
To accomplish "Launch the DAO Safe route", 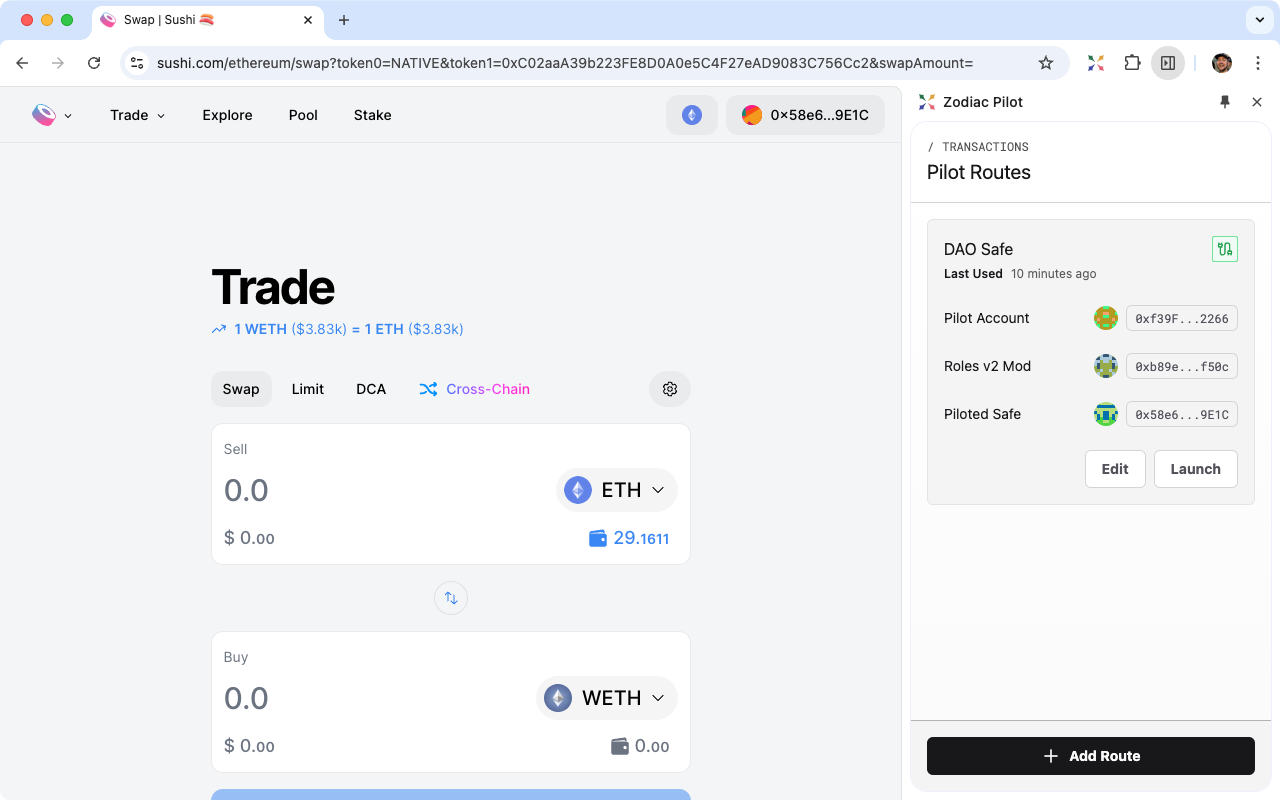I will (x=1196, y=469).
